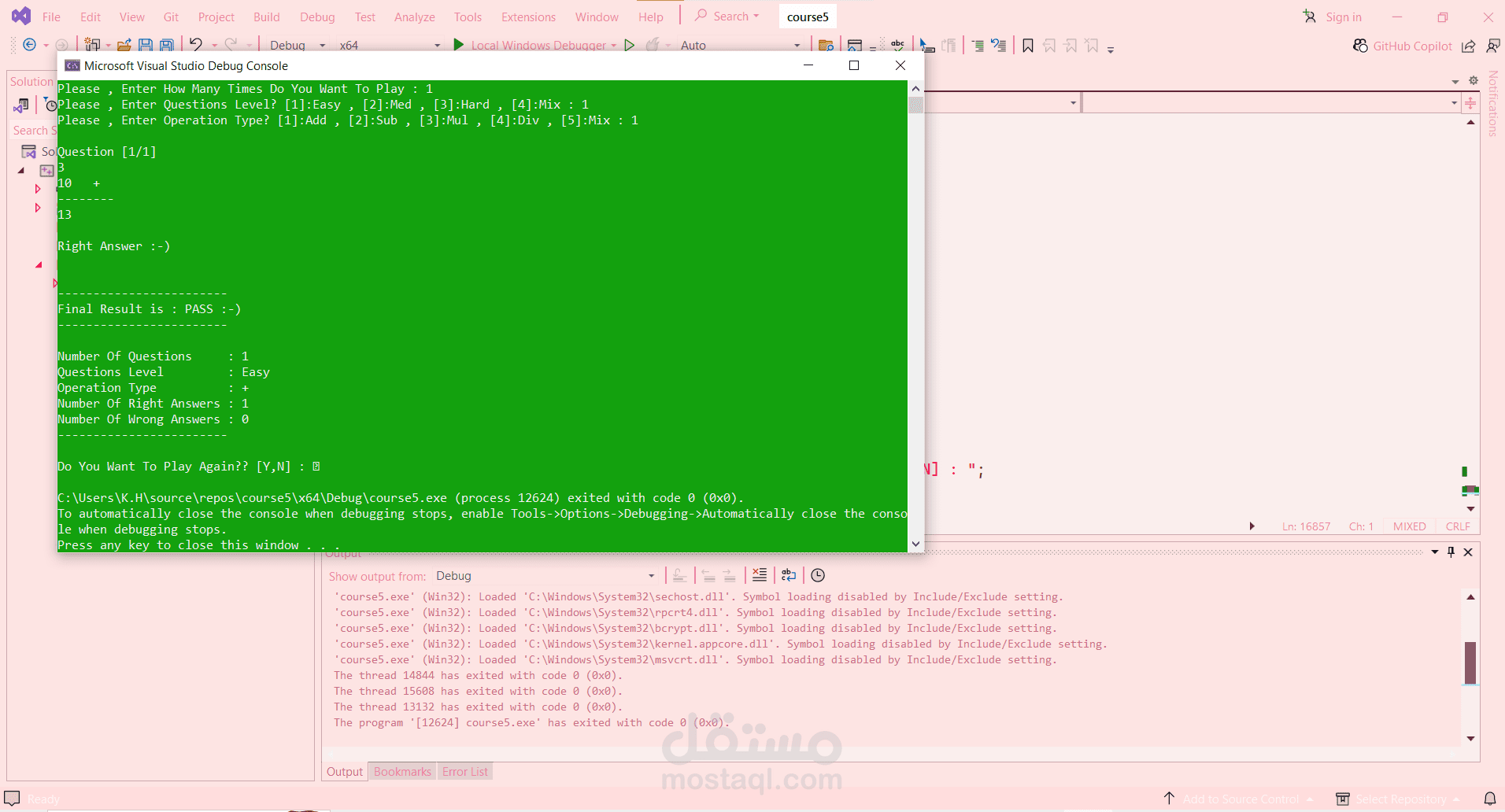Click the Output panel vertical scrollbar thumb
The width and height of the screenshot is (1505, 812).
[1470, 663]
